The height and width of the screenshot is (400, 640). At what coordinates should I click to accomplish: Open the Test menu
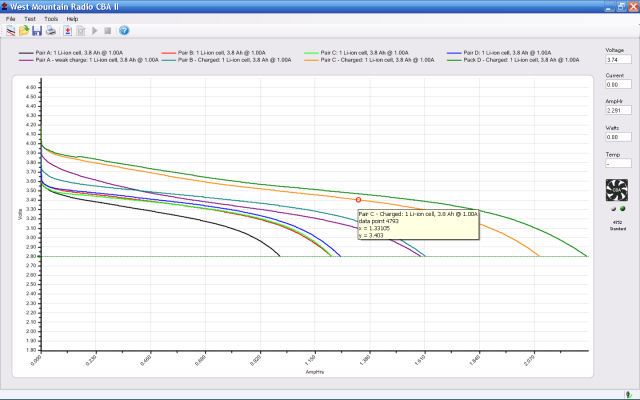click(x=30, y=19)
